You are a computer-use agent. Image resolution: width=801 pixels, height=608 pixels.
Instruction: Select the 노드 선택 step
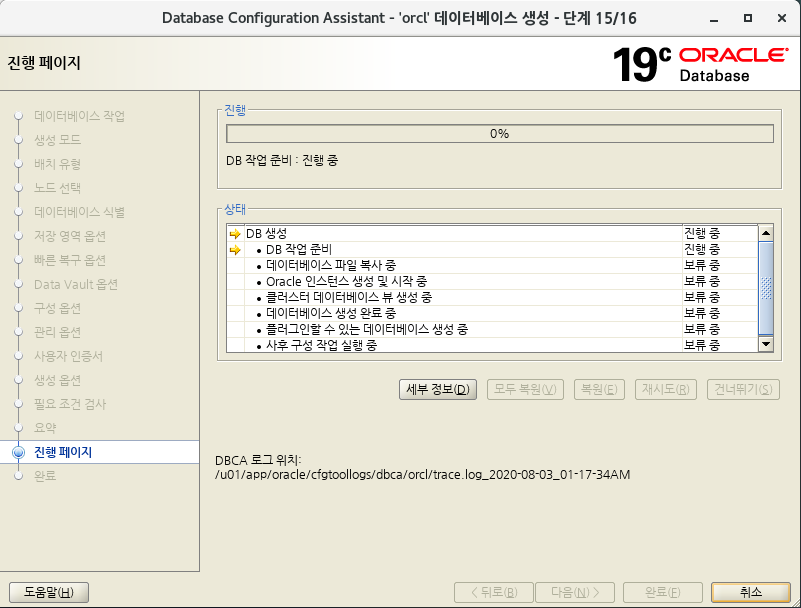tap(57, 188)
